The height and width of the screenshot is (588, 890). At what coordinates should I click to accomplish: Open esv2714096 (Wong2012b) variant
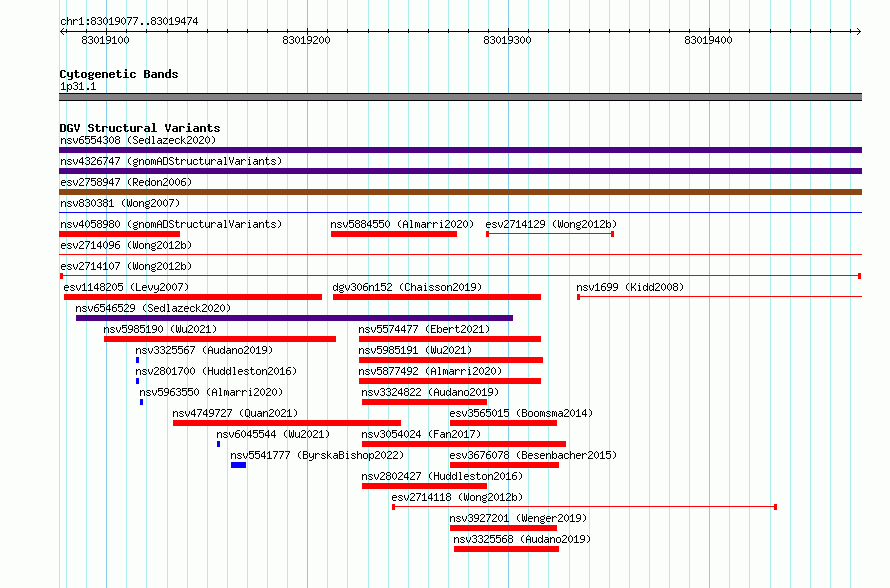[x=126, y=245]
